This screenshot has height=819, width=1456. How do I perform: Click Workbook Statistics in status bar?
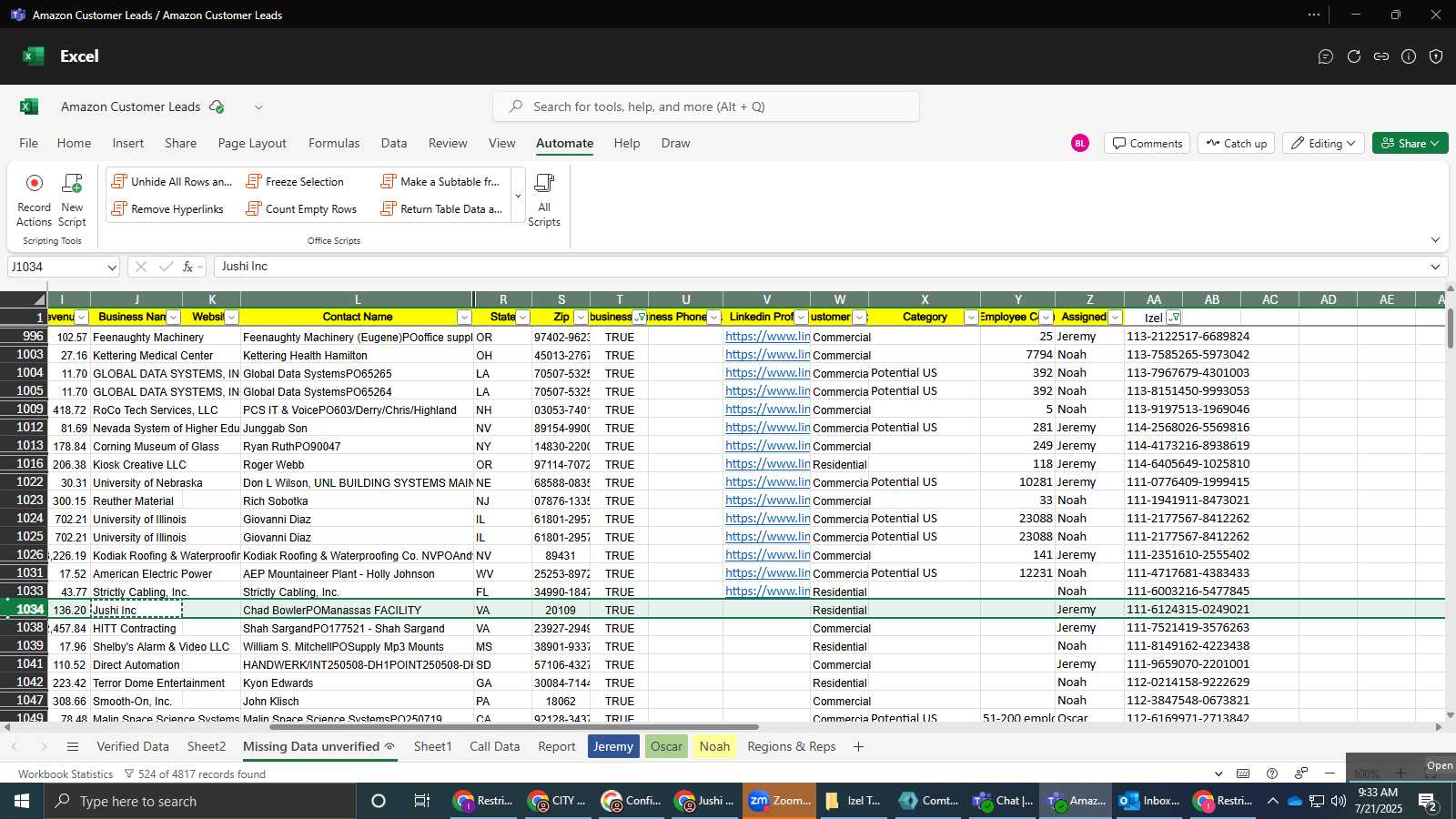(66, 774)
